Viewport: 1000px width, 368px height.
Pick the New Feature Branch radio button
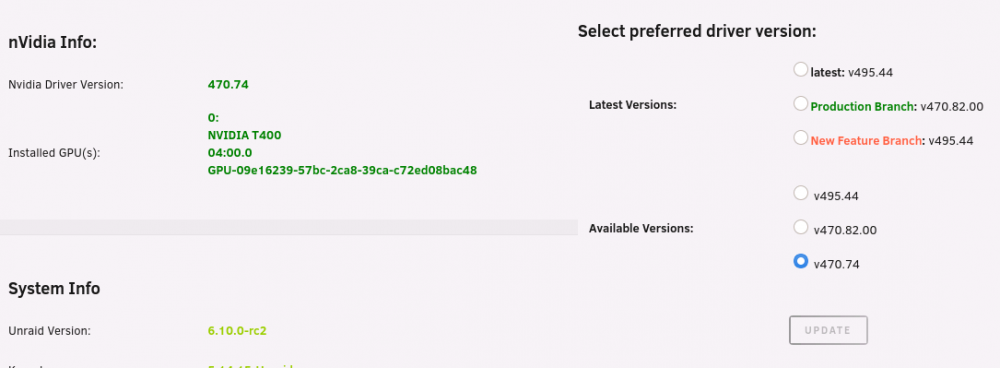pyautogui.click(x=800, y=137)
